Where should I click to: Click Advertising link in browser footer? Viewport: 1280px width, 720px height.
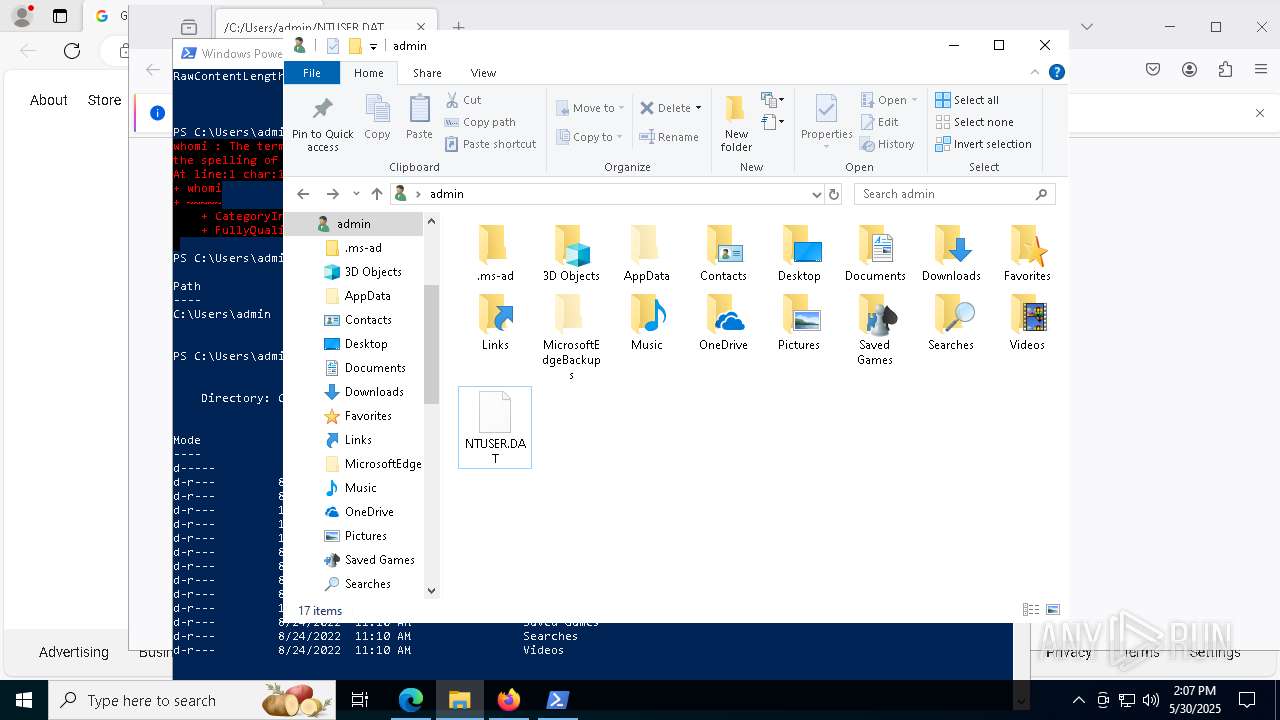74,652
